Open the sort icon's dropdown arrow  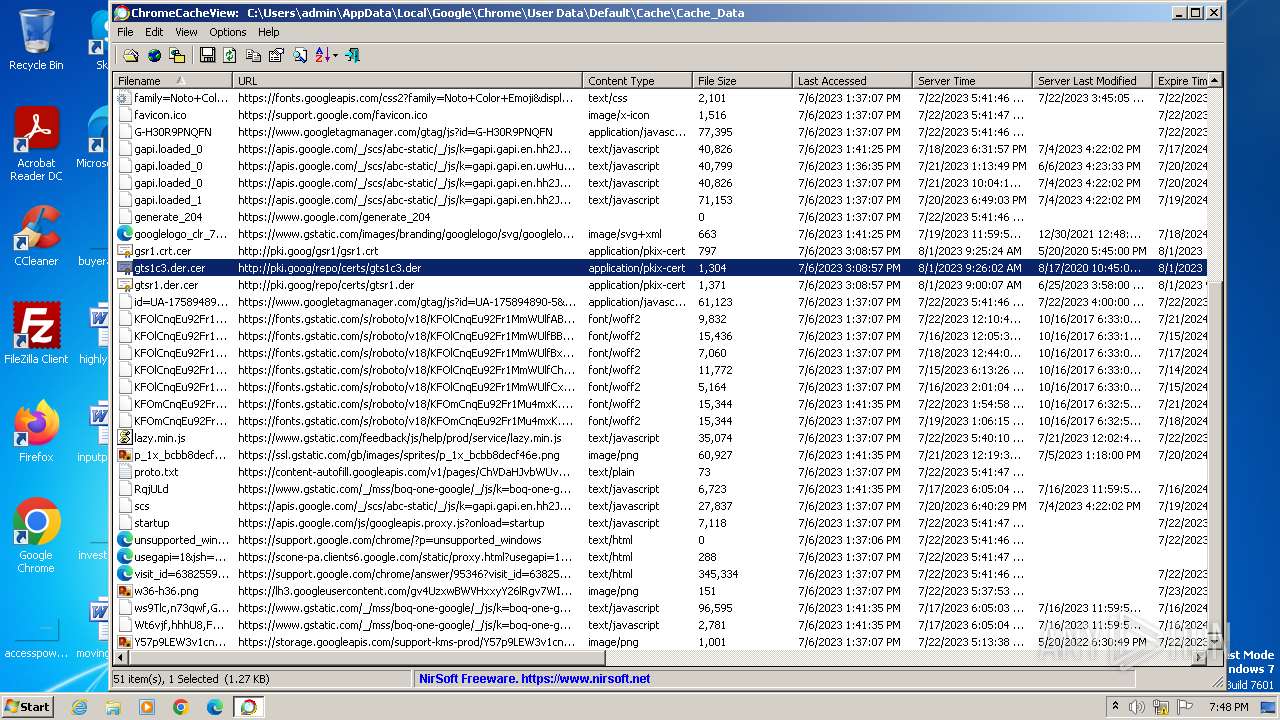(336, 56)
